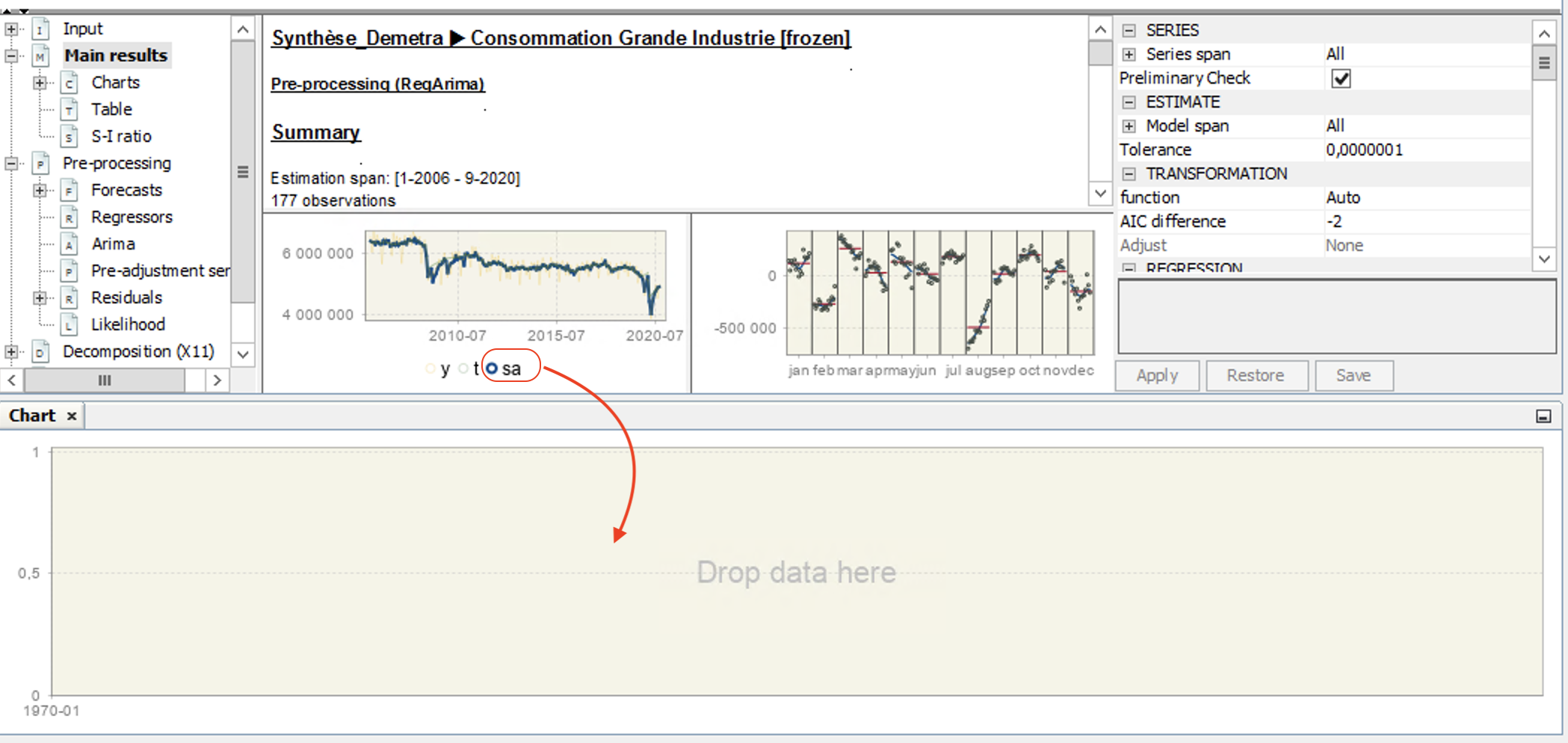Click the tree panel horizontal scrollbar thumb
Image resolution: width=1568 pixels, height=743 pixels.
tap(105, 380)
